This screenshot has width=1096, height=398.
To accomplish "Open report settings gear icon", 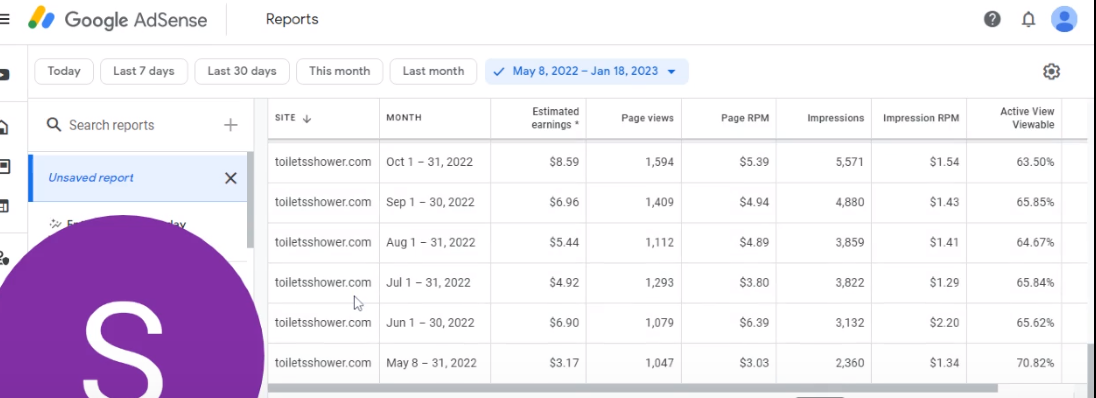I will pyautogui.click(x=1051, y=71).
